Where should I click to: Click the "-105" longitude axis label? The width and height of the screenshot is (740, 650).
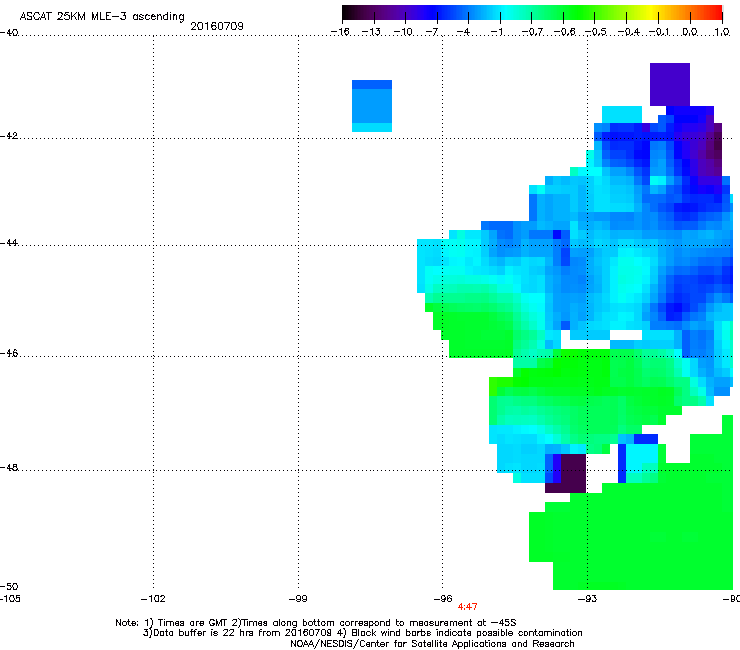click(x=9, y=599)
